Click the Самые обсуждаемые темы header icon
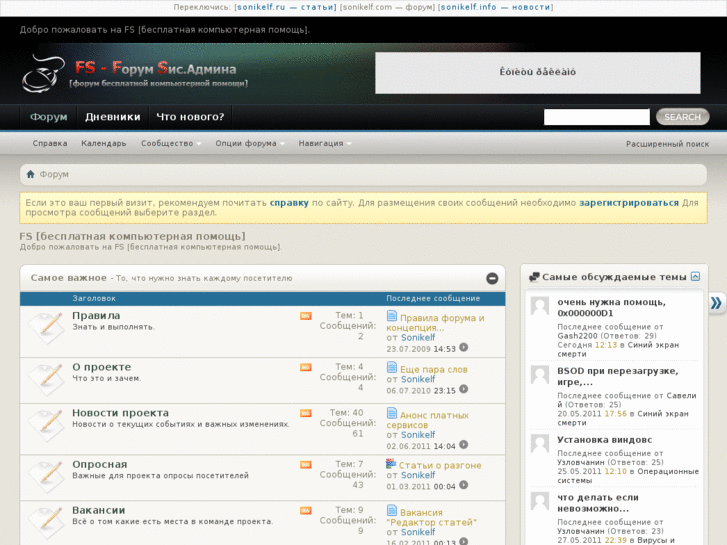The height and width of the screenshot is (545, 727). point(534,277)
